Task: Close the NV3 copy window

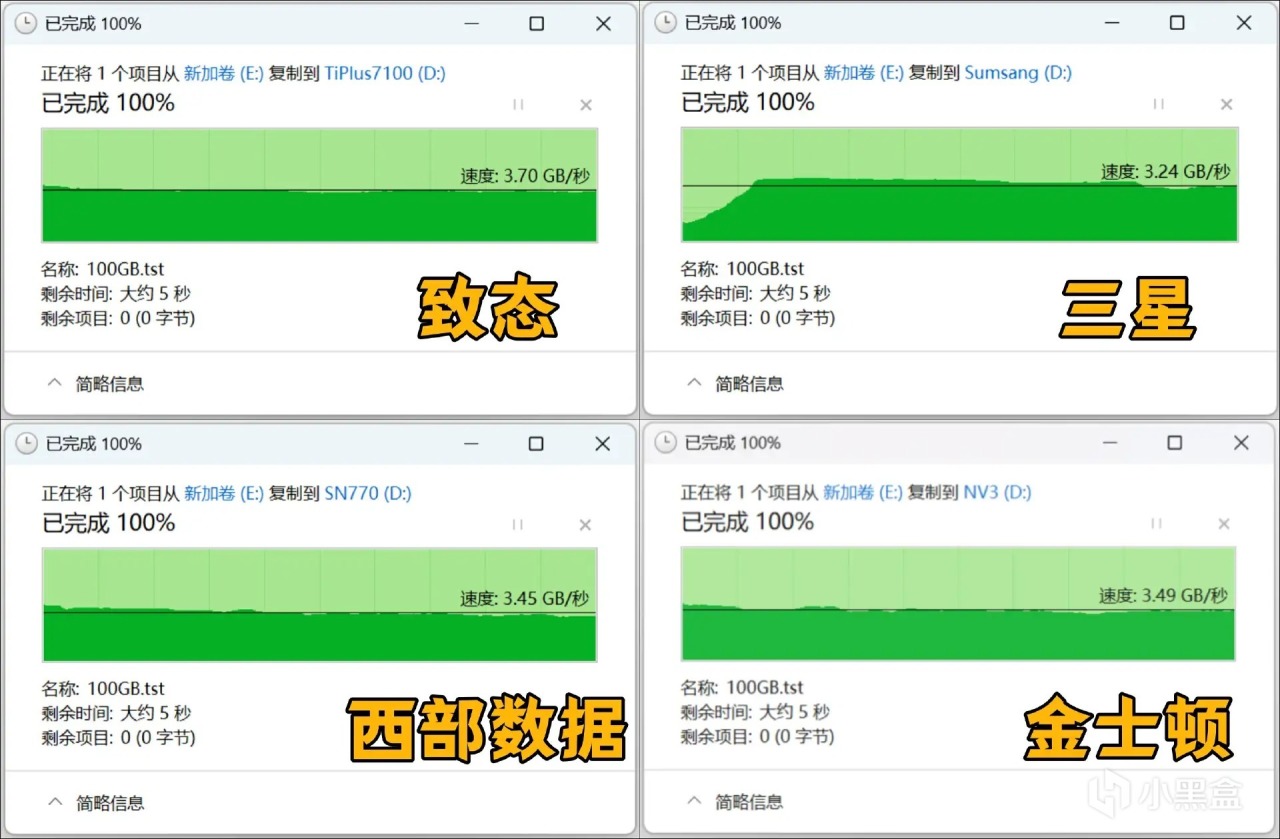Action: coord(1241,442)
